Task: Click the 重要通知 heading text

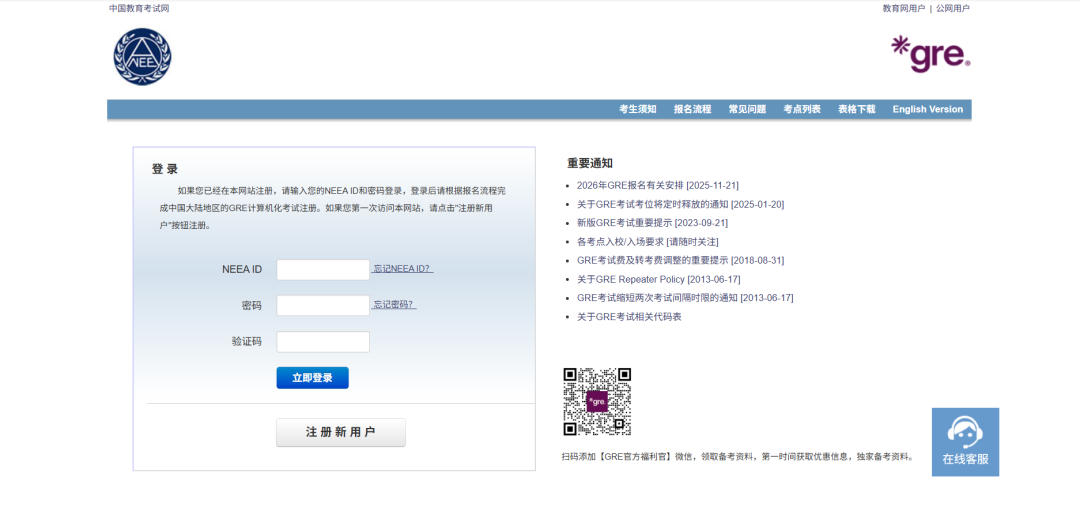Action: coord(590,163)
